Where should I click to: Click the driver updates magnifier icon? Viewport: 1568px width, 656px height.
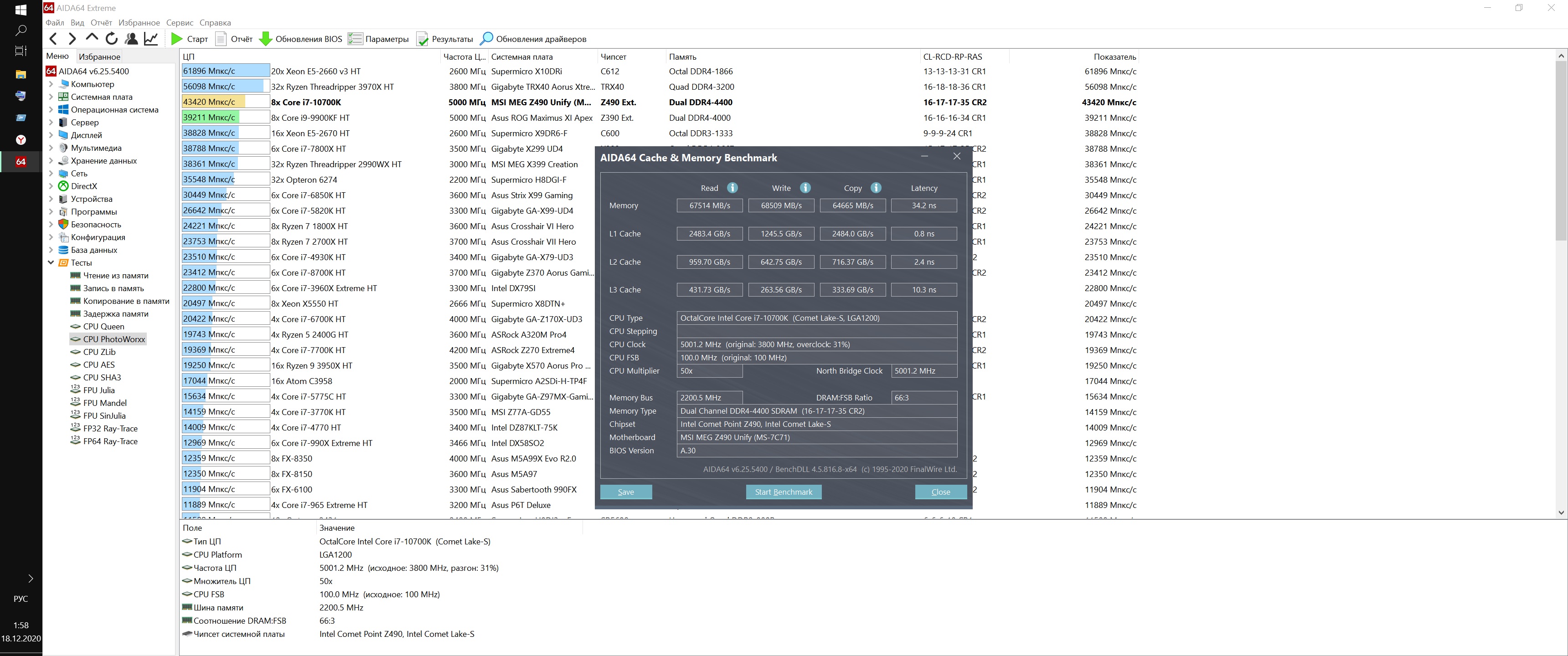[486, 39]
